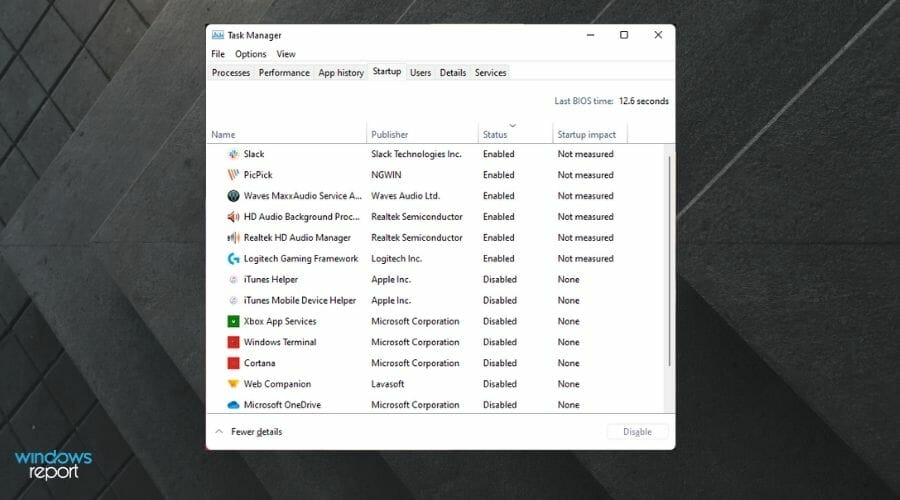Image resolution: width=900 pixels, height=500 pixels.
Task: Select HD Audio Background Proc... row name
Action: 301,216
